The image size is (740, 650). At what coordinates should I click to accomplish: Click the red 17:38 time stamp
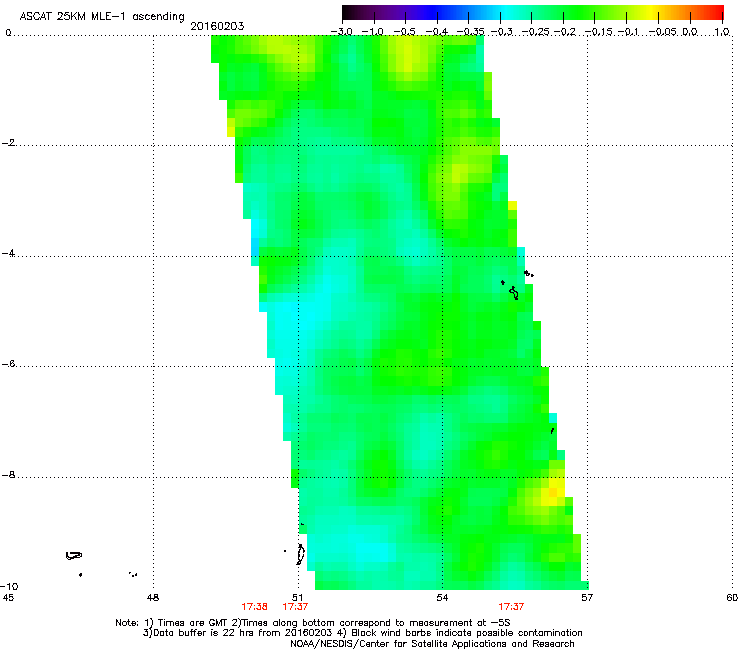pos(254,607)
